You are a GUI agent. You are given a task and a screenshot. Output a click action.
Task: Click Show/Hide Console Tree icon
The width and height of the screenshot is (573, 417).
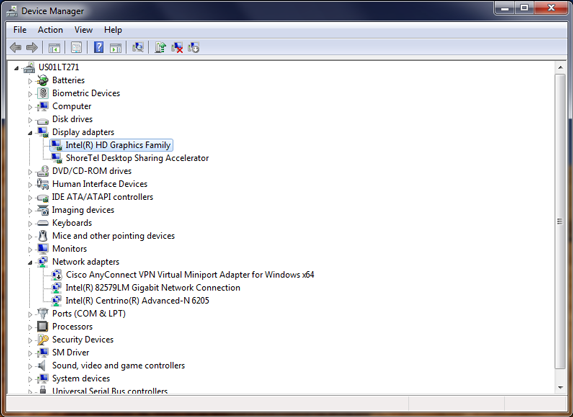(54, 48)
